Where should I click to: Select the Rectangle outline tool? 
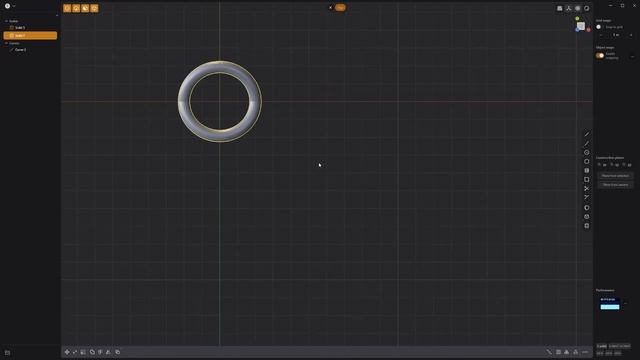(x=587, y=179)
